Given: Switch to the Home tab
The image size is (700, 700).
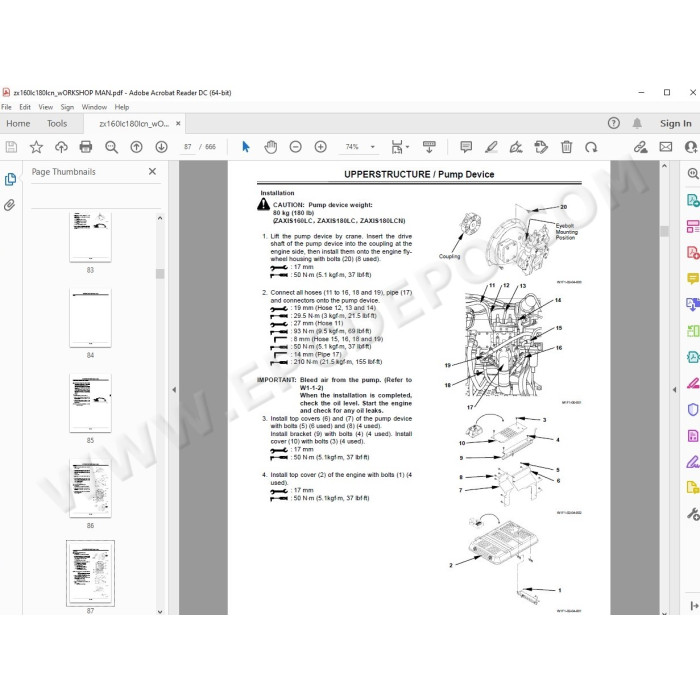Looking at the screenshot, I should (18, 124).
